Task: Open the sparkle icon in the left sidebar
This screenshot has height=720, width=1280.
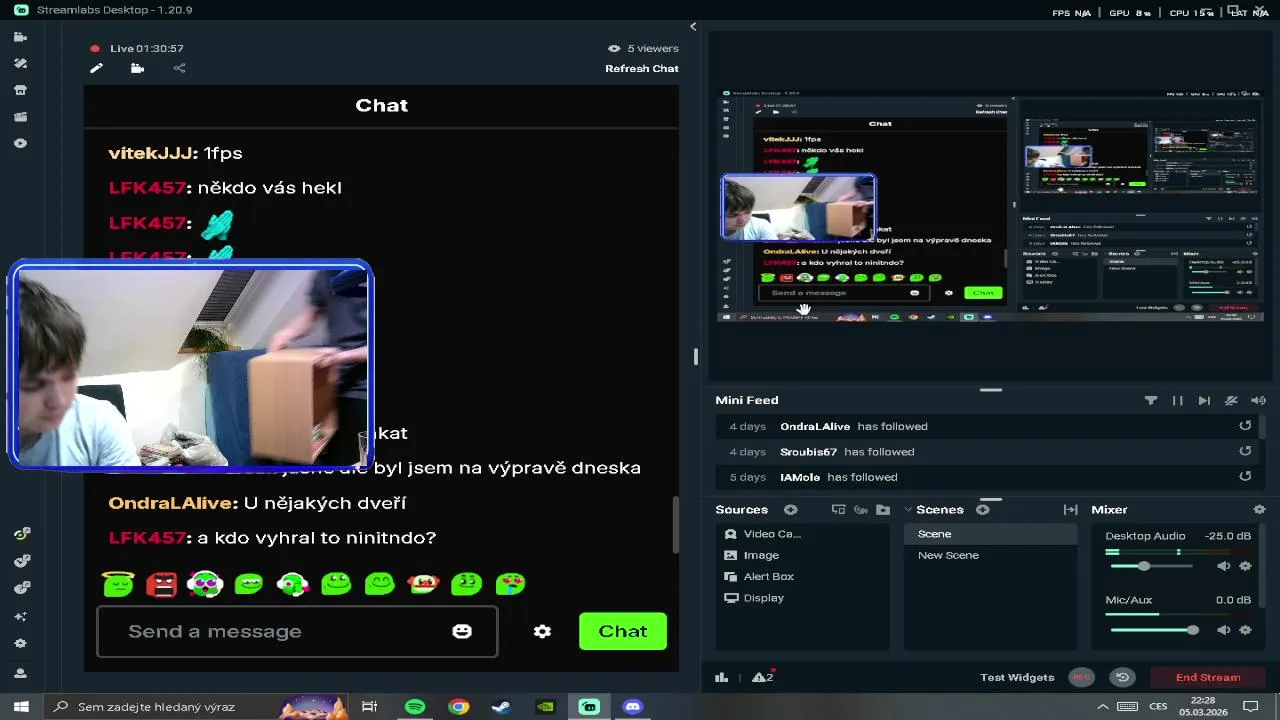Action: [20, 616]
